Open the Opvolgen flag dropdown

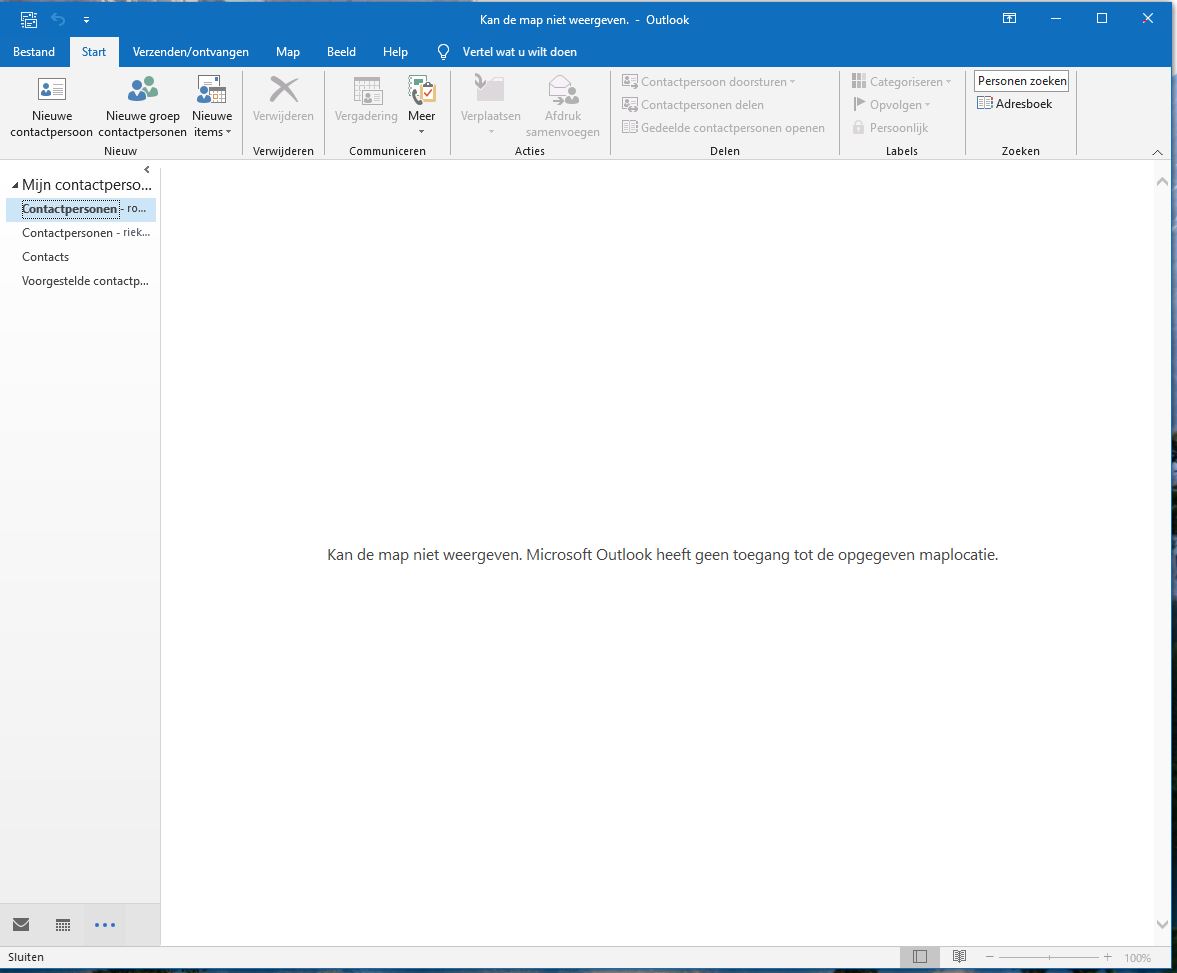(892, 105)
